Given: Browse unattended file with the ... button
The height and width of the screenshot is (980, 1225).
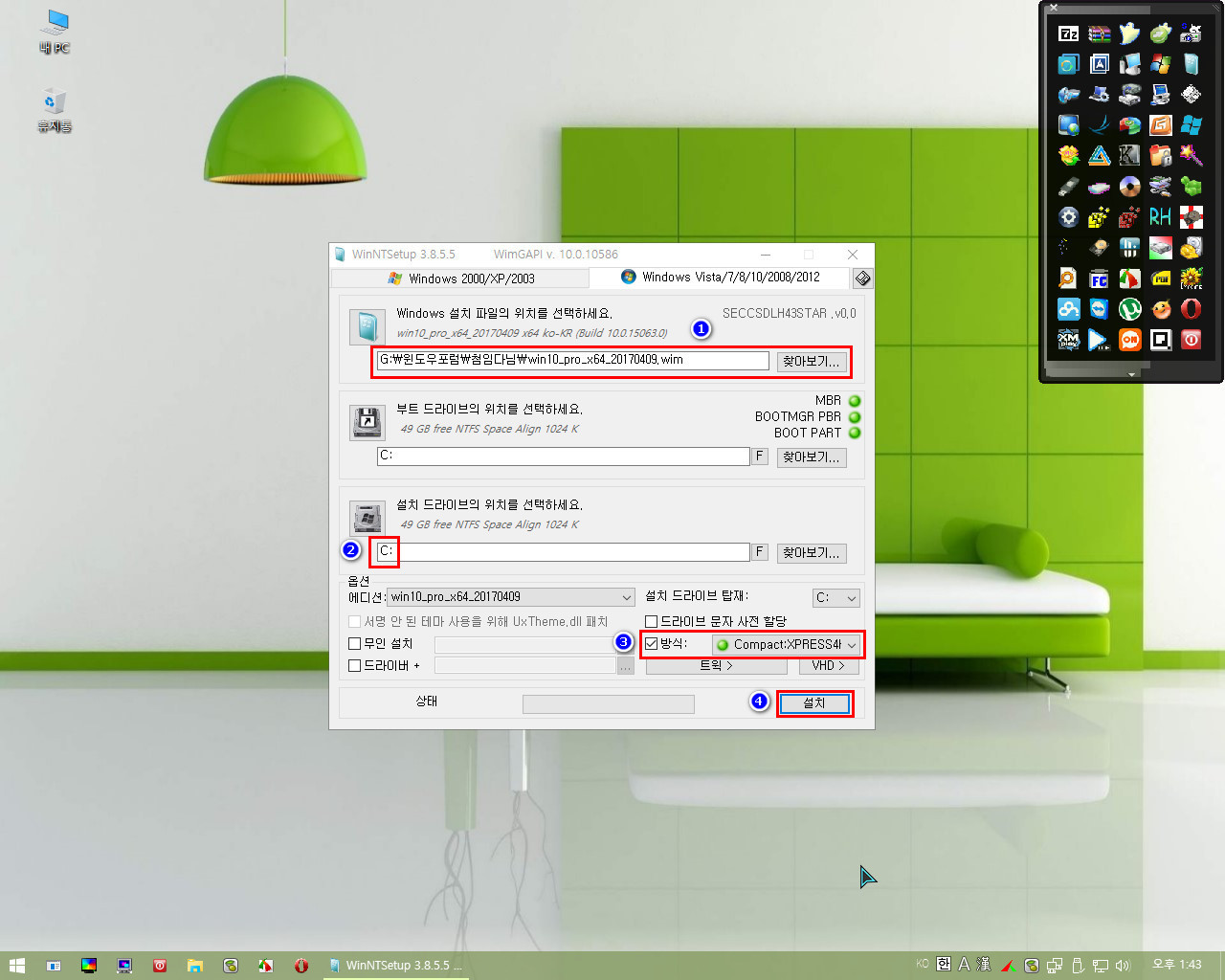Looking at the screenshot, I should click(x=625, y=644).
